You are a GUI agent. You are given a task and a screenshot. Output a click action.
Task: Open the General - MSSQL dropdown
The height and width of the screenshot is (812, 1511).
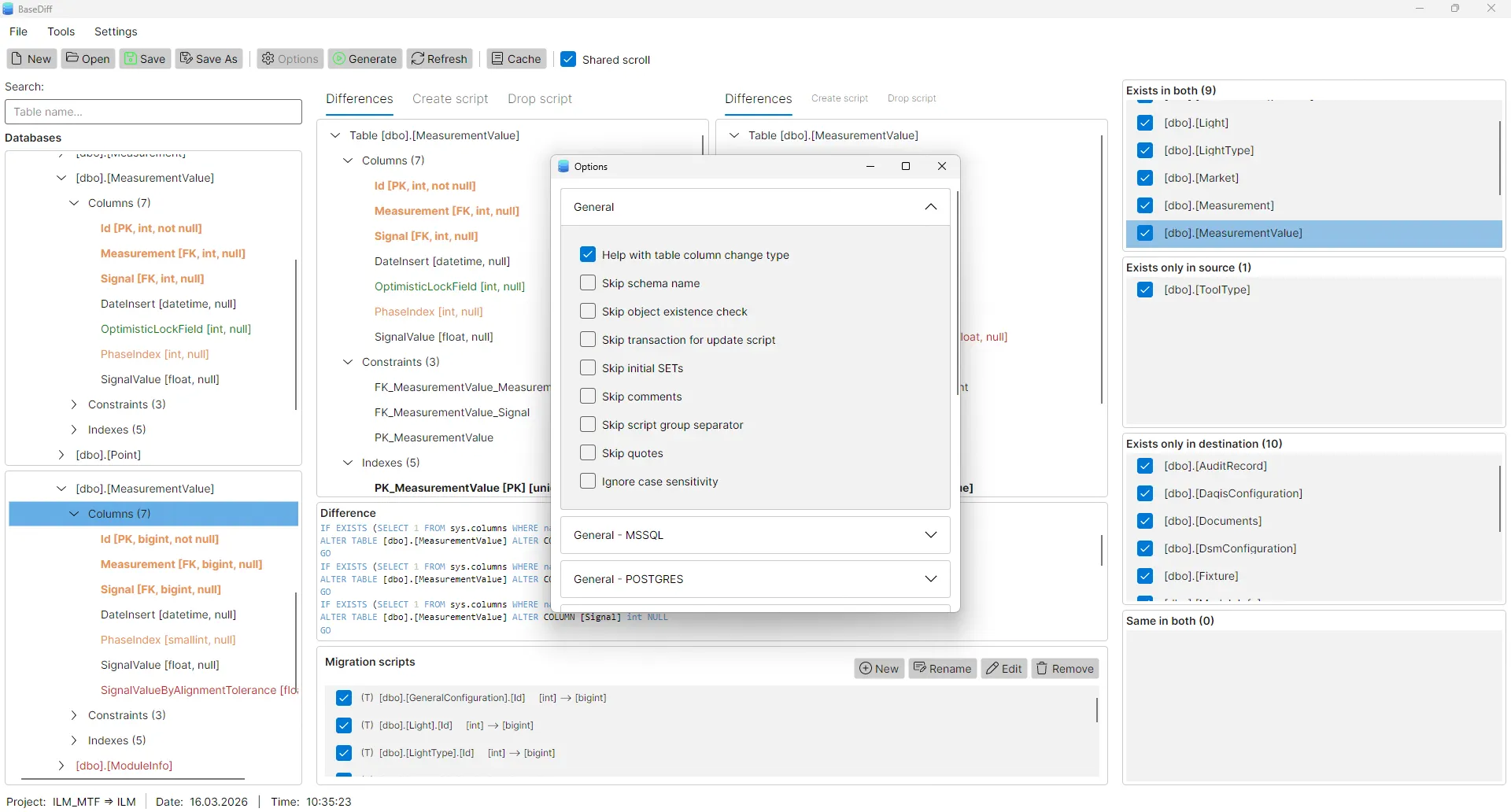[930, 535]
